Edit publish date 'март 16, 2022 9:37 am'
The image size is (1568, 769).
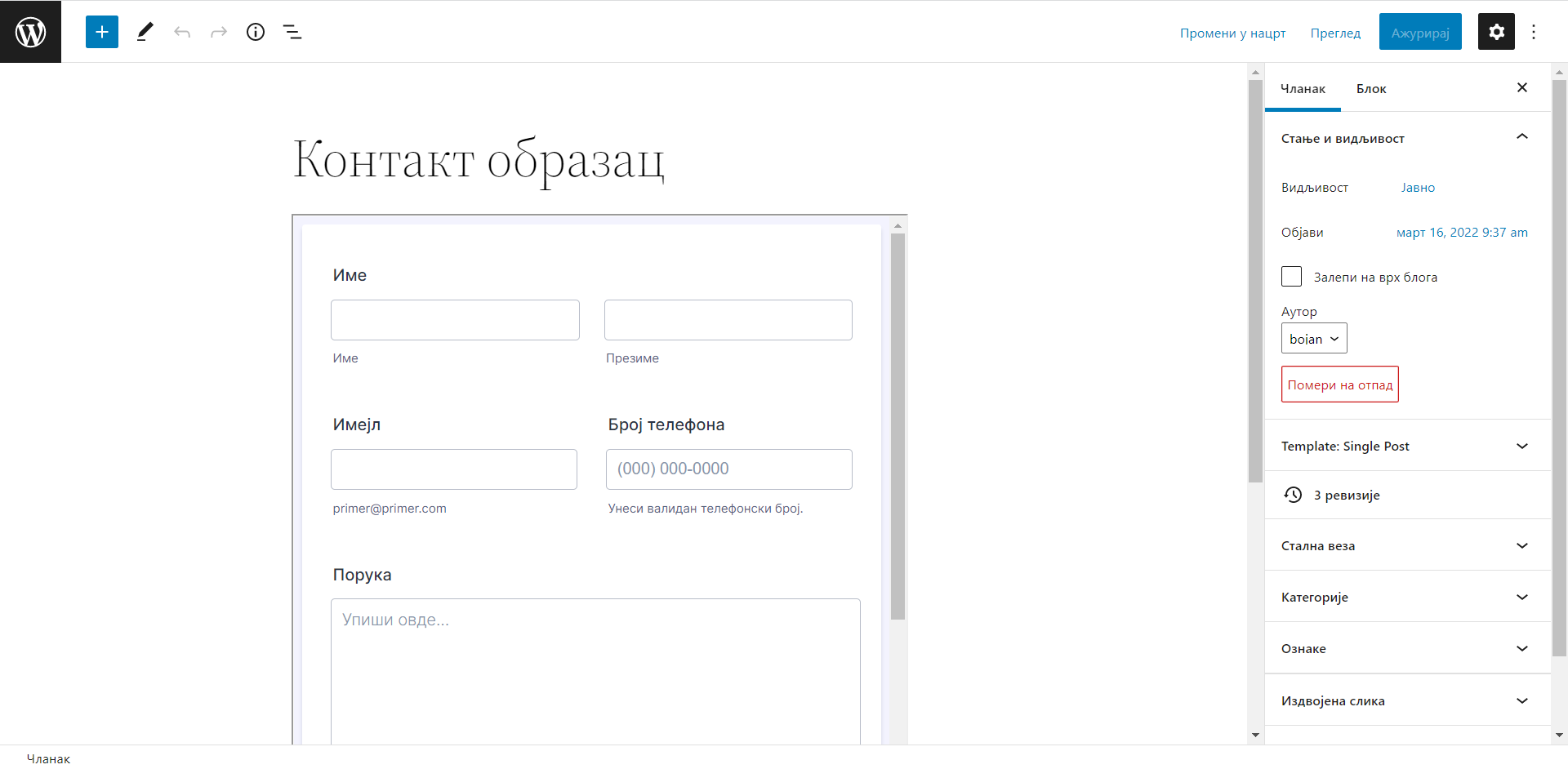pyautogui.click(x=1462, y=232)
